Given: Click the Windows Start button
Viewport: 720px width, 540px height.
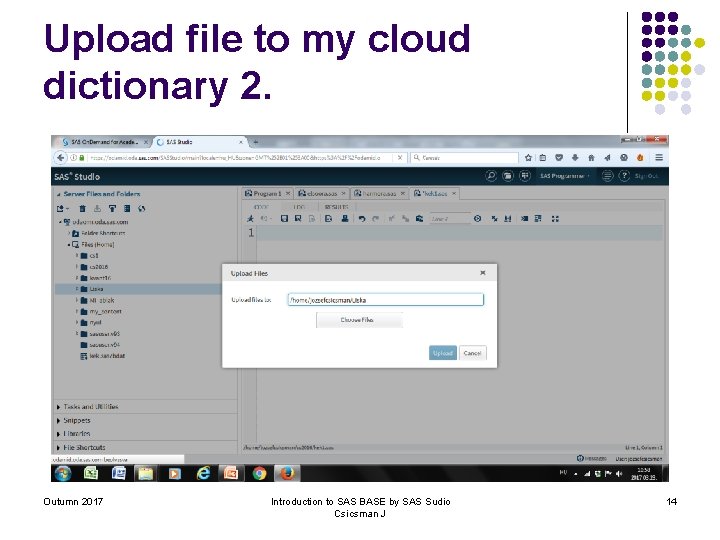Looking at the screenshot, I should (63, 473).
